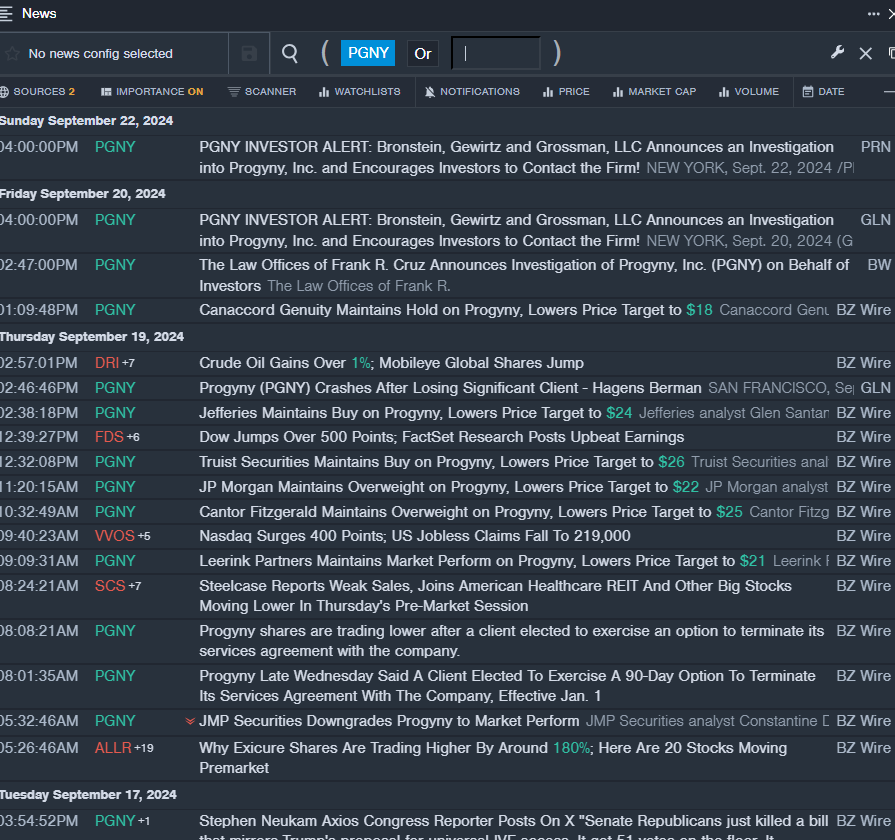Click the JMP downgrade red arrow icon
Image resolution: width=895 pixels, height=840 pixels.
coord(190,721)
